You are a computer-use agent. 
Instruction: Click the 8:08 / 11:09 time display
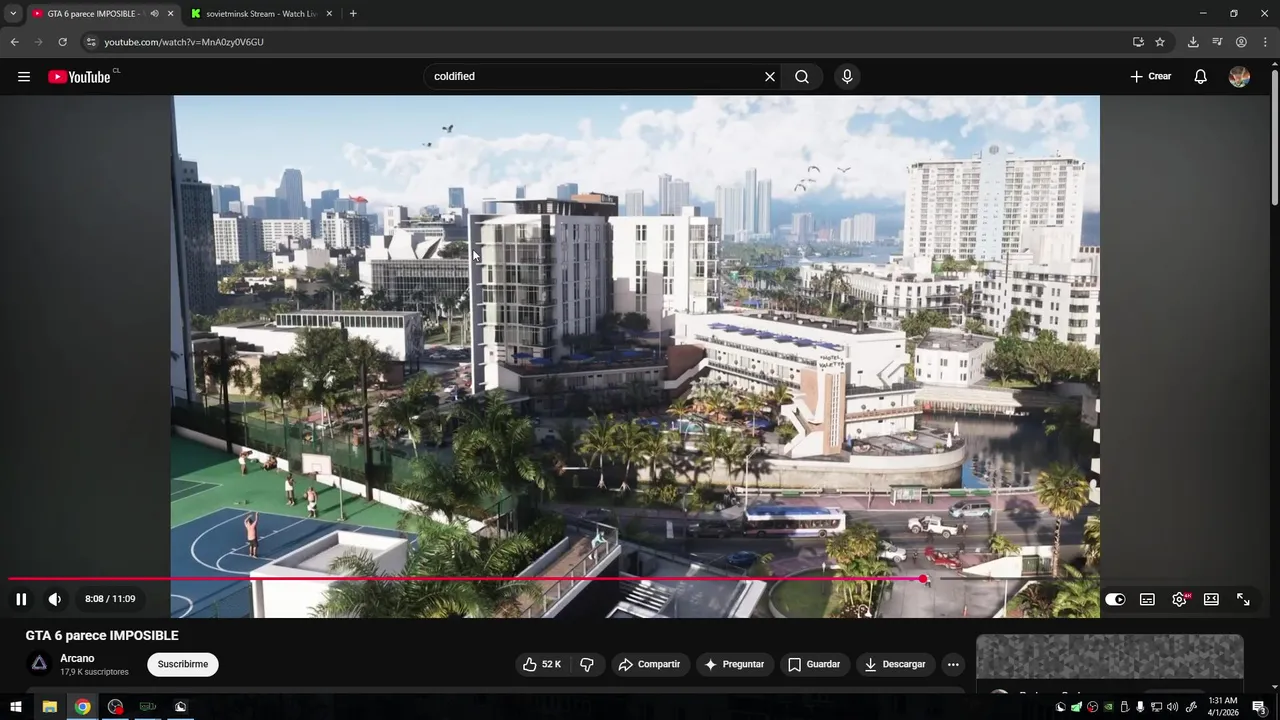110,599
